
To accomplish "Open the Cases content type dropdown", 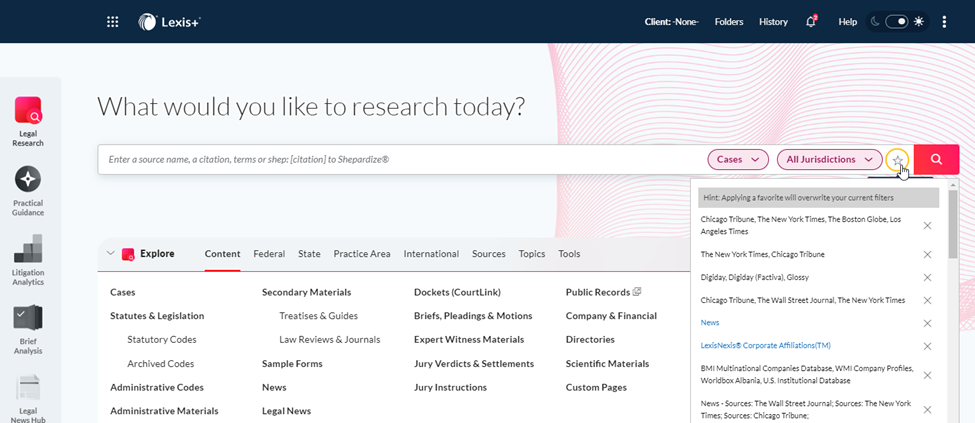I will tap(738, 159).
